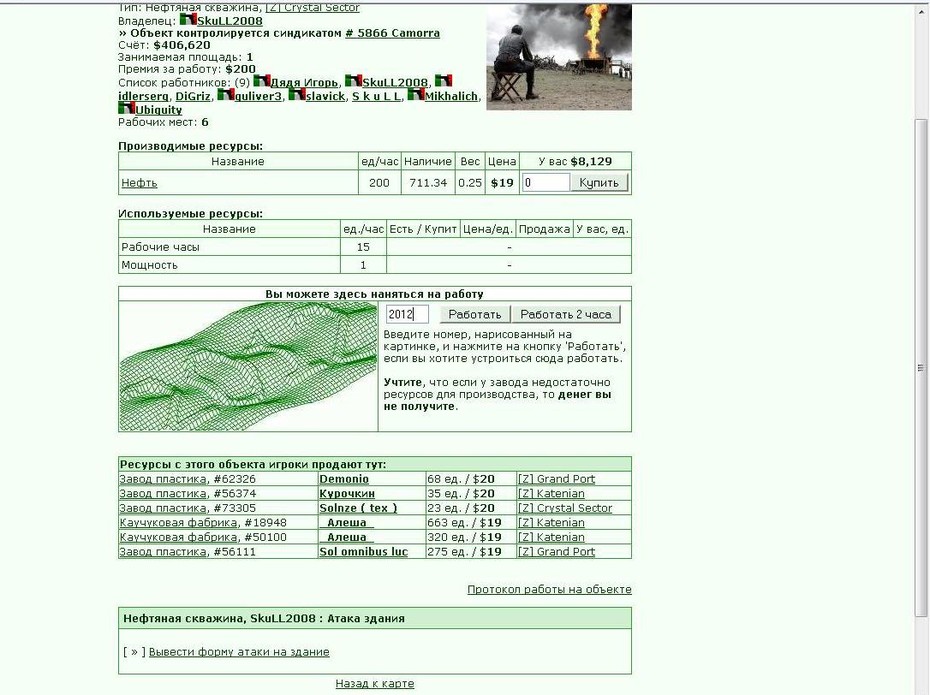The image size is (930, 695).
Task: Click the flag icon before Mikhalich
Action: (416, 95)
